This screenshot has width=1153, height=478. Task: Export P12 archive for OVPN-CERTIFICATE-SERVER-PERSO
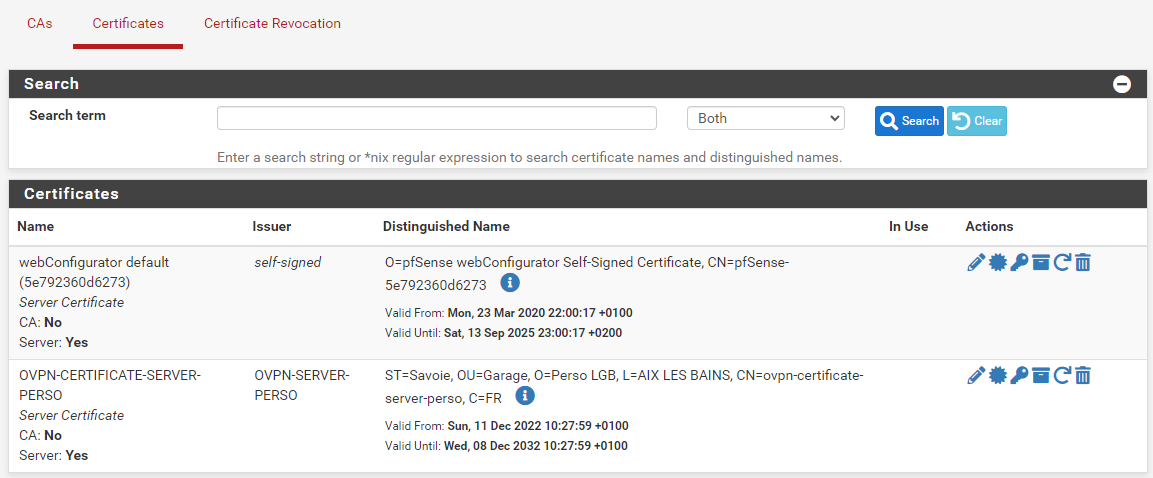(1040, 376)
